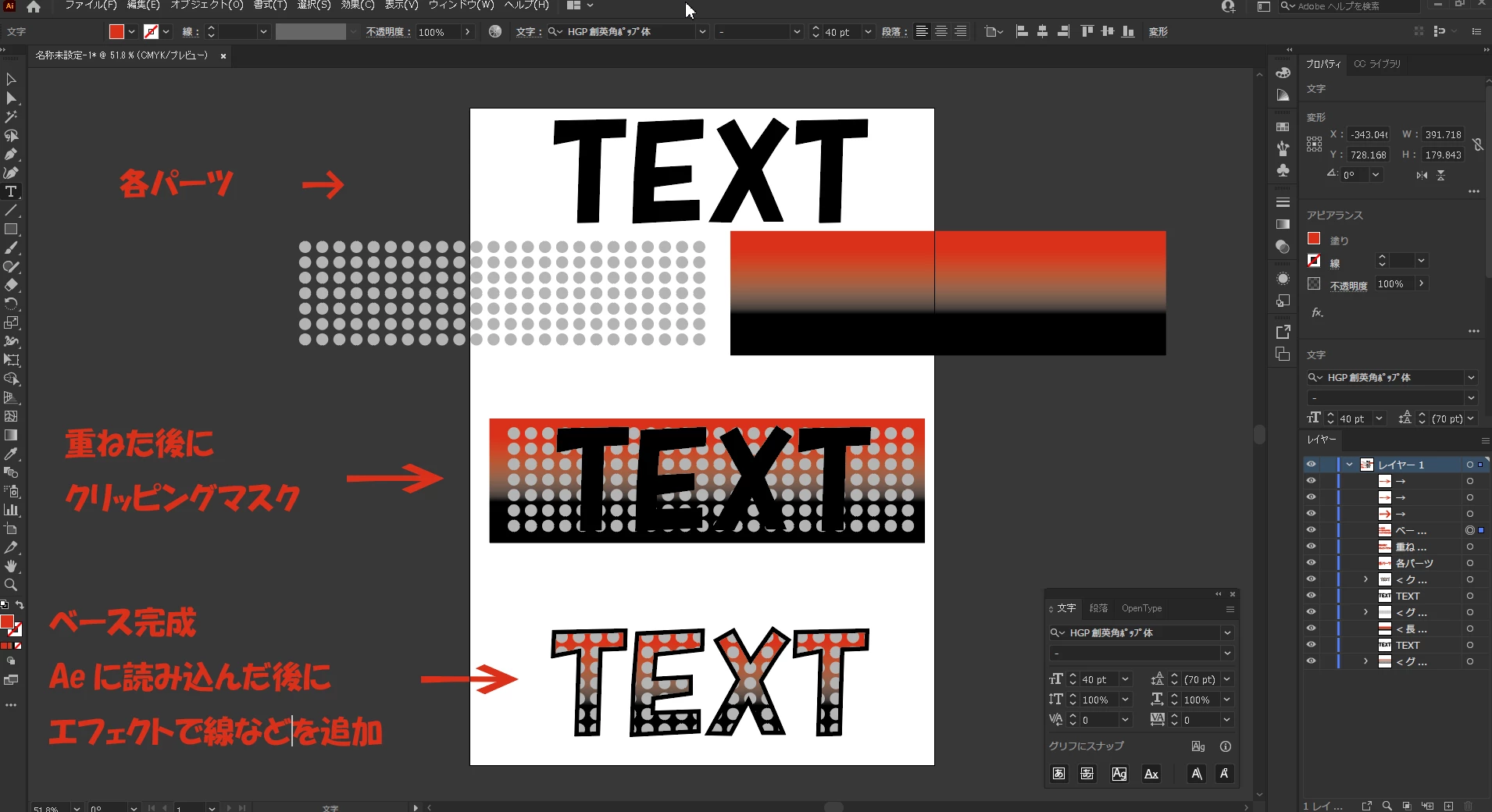Click the 塗り fill swatch in Appearance
Image resolution: width=1492 pixels, height=812 pixels.
(x=1314, y=239)
